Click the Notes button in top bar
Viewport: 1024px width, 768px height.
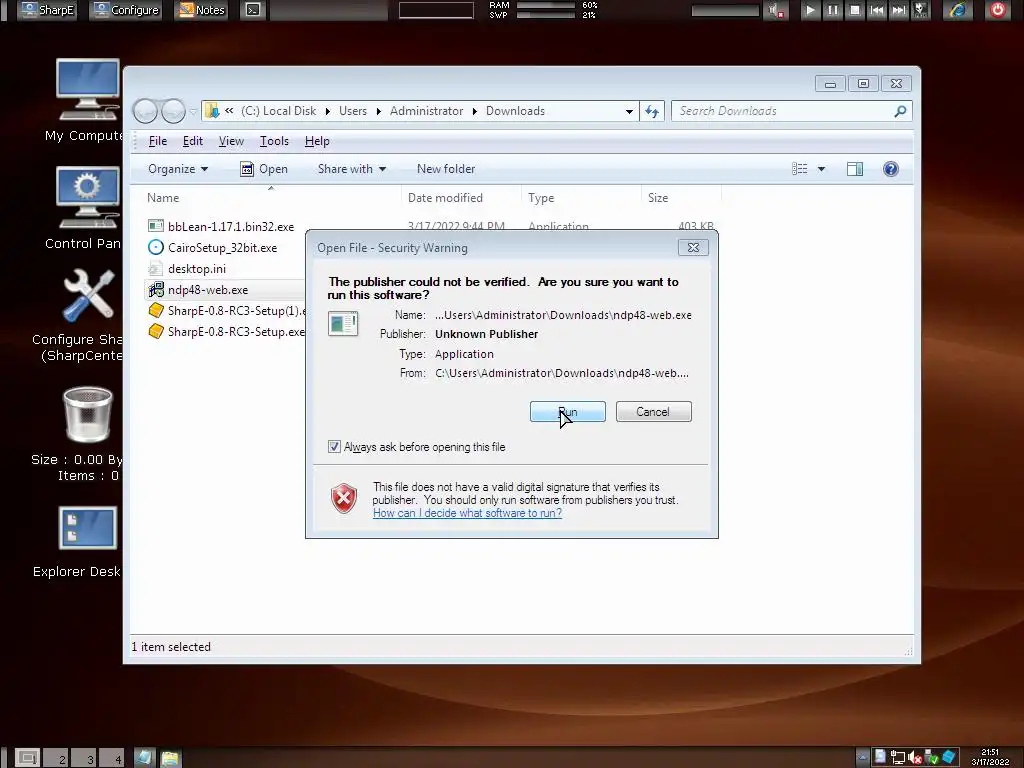tap(202, 10)
